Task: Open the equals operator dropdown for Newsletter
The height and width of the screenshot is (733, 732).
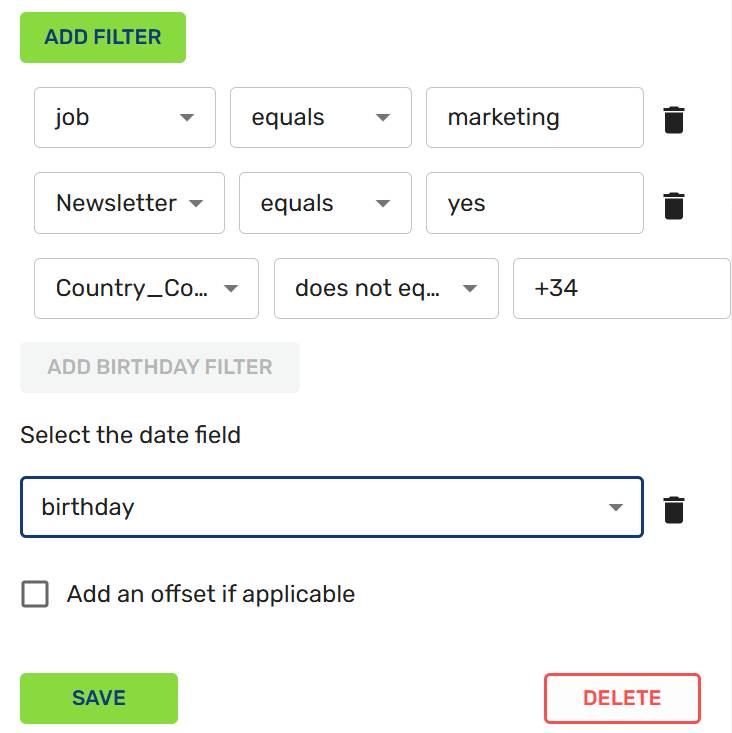Action: pyautogui.click(x=325, y=203)
